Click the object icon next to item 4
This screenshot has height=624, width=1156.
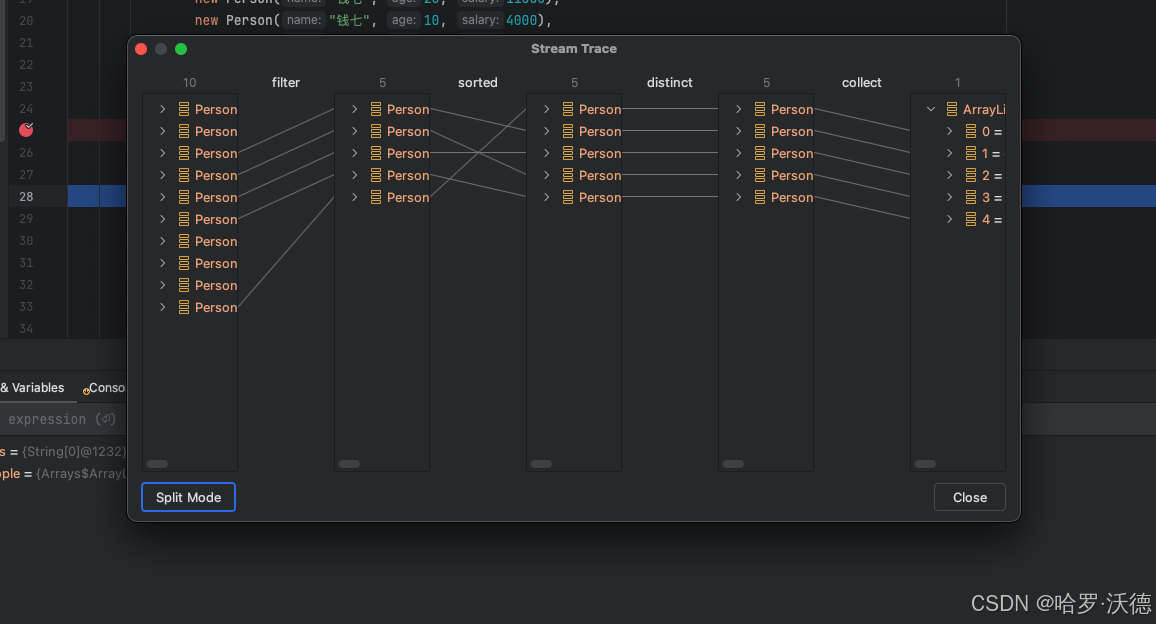(971, 219)
